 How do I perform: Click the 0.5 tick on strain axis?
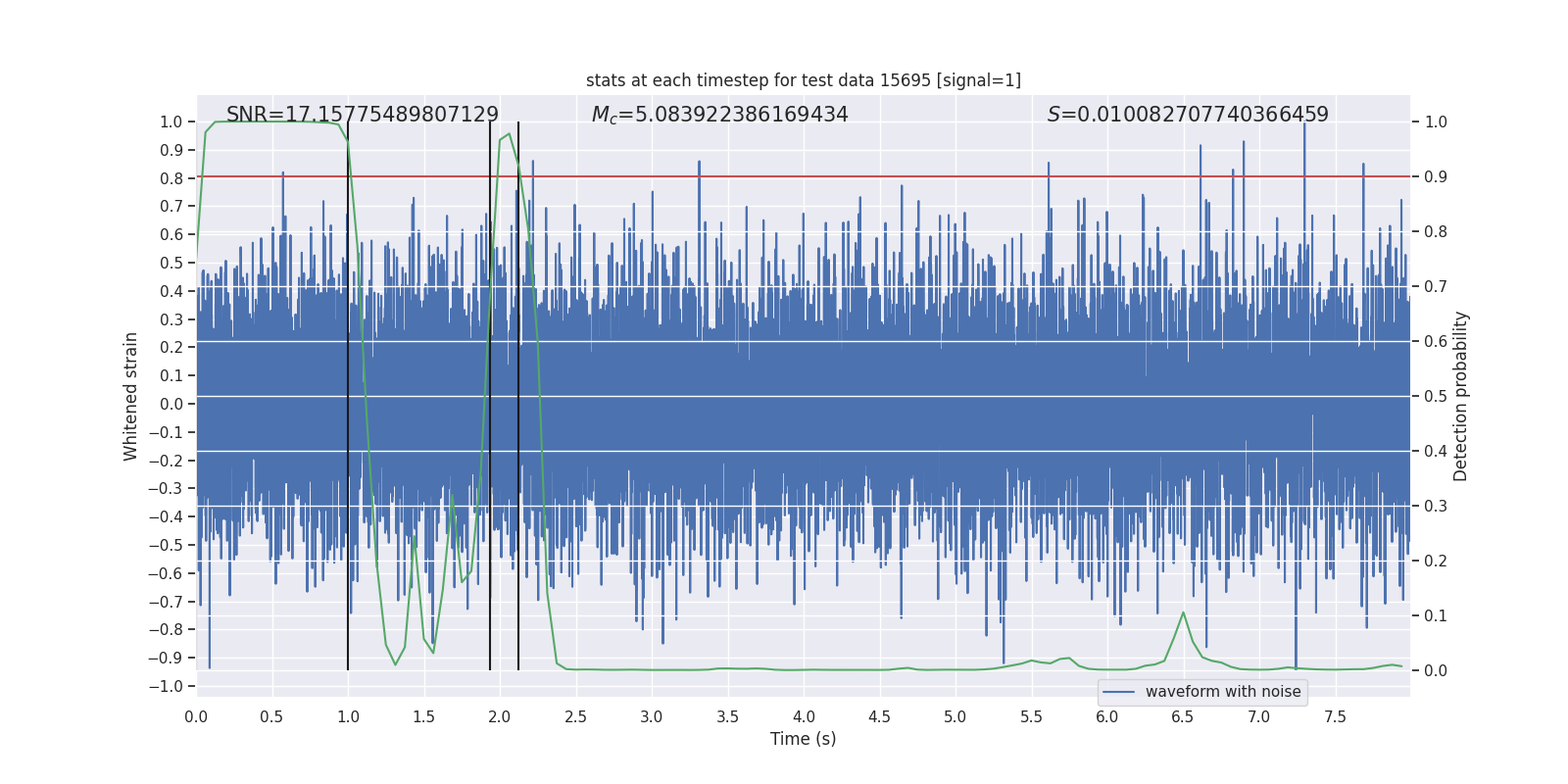171,263
